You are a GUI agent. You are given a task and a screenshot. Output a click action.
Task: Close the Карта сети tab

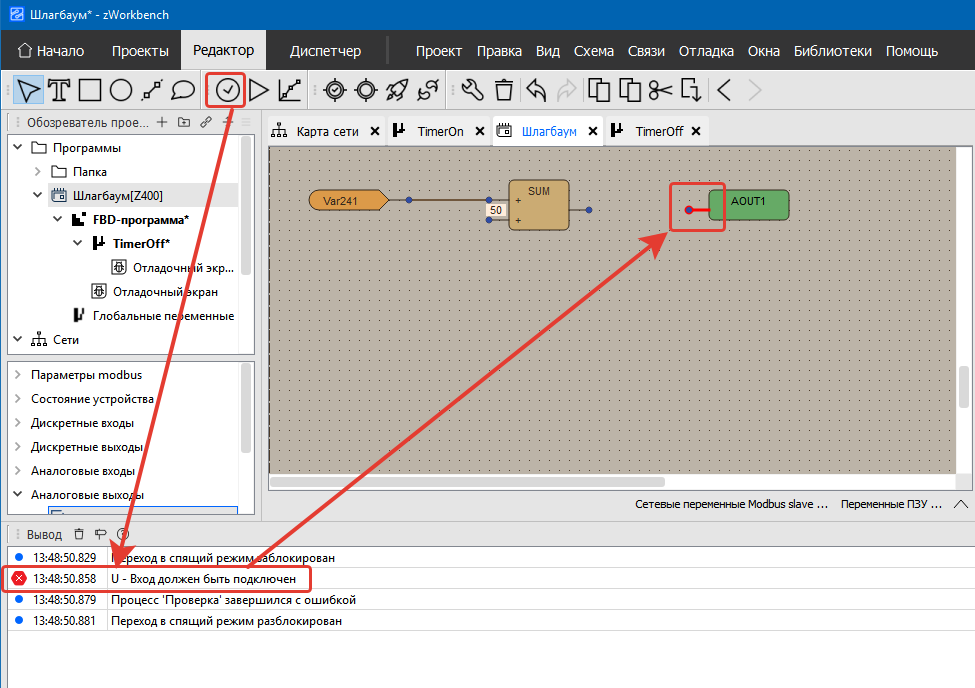(x=375, y=131)
